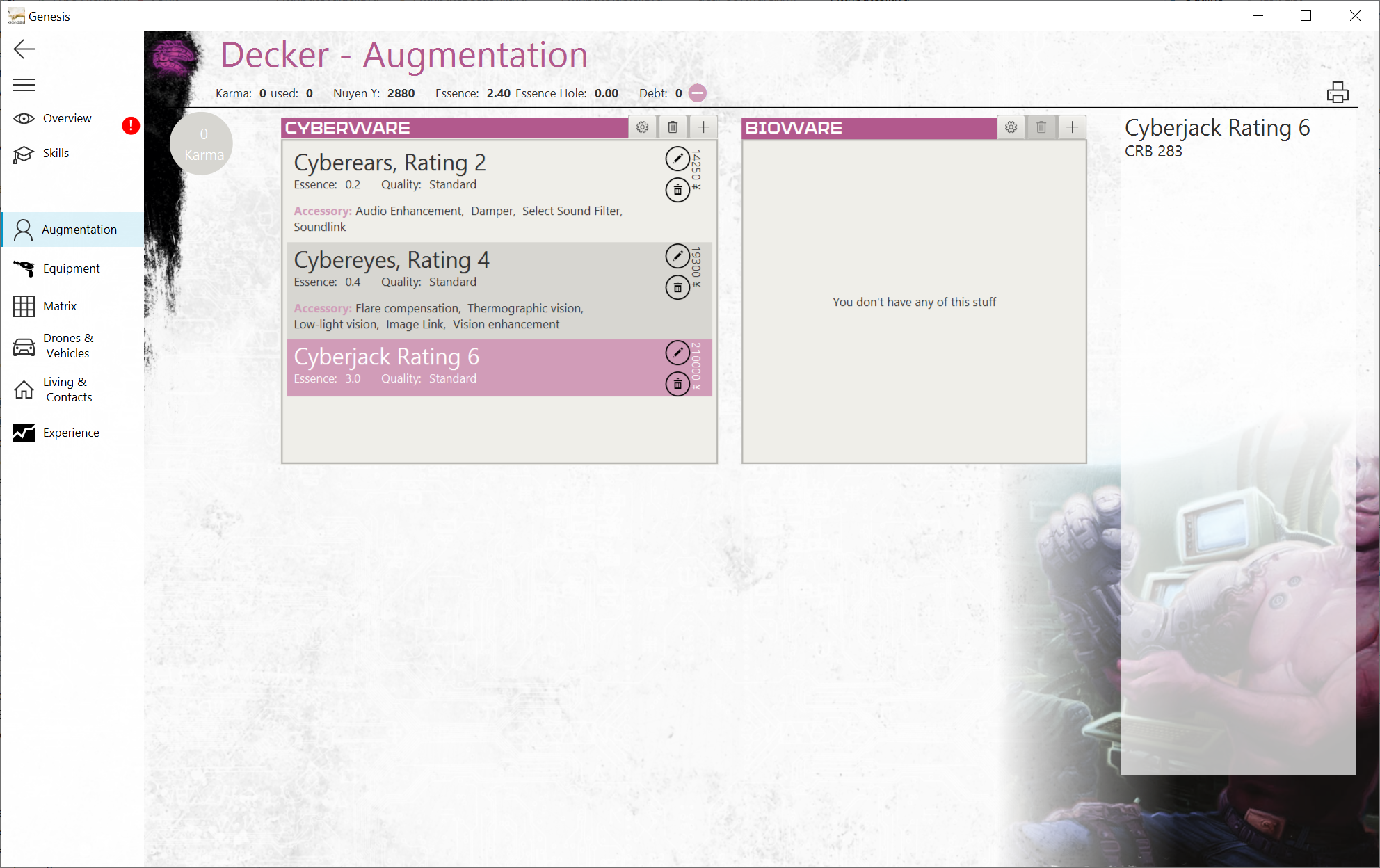Click the Karma circle indicator
This screenshot has width=1380, height=868.
click(201, 143)
